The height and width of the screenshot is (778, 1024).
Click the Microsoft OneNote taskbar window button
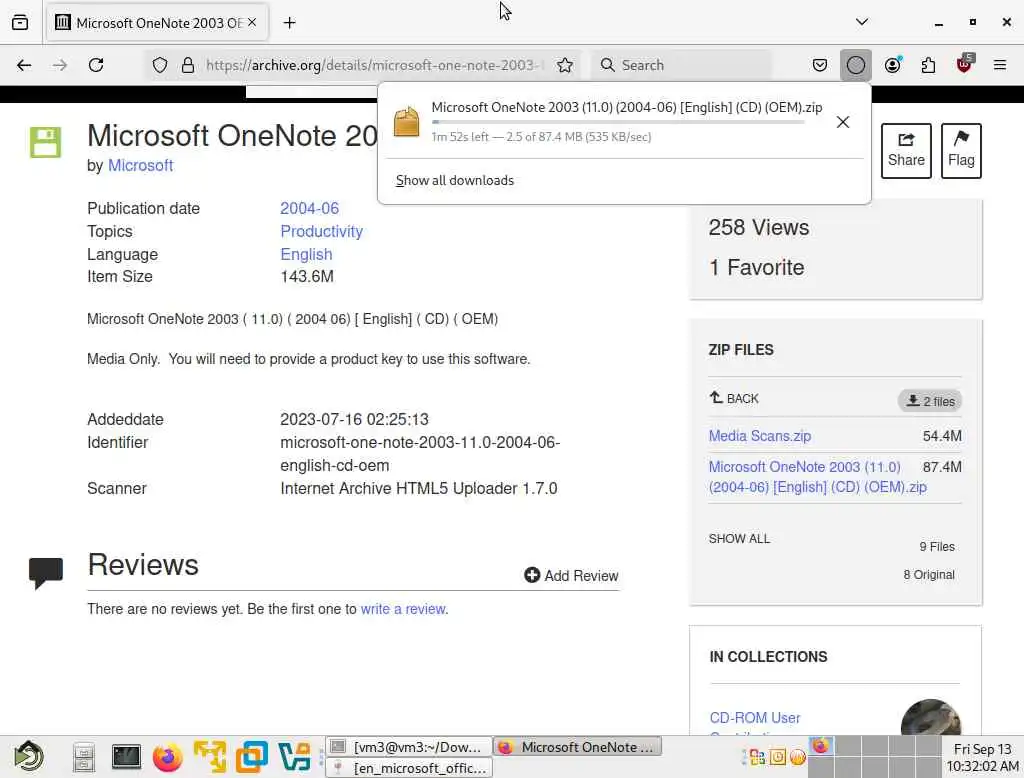578,747
